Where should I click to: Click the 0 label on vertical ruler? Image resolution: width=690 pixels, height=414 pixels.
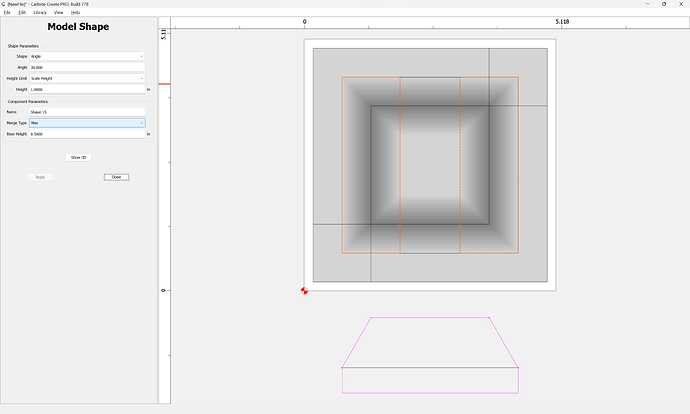coord(164,290)
